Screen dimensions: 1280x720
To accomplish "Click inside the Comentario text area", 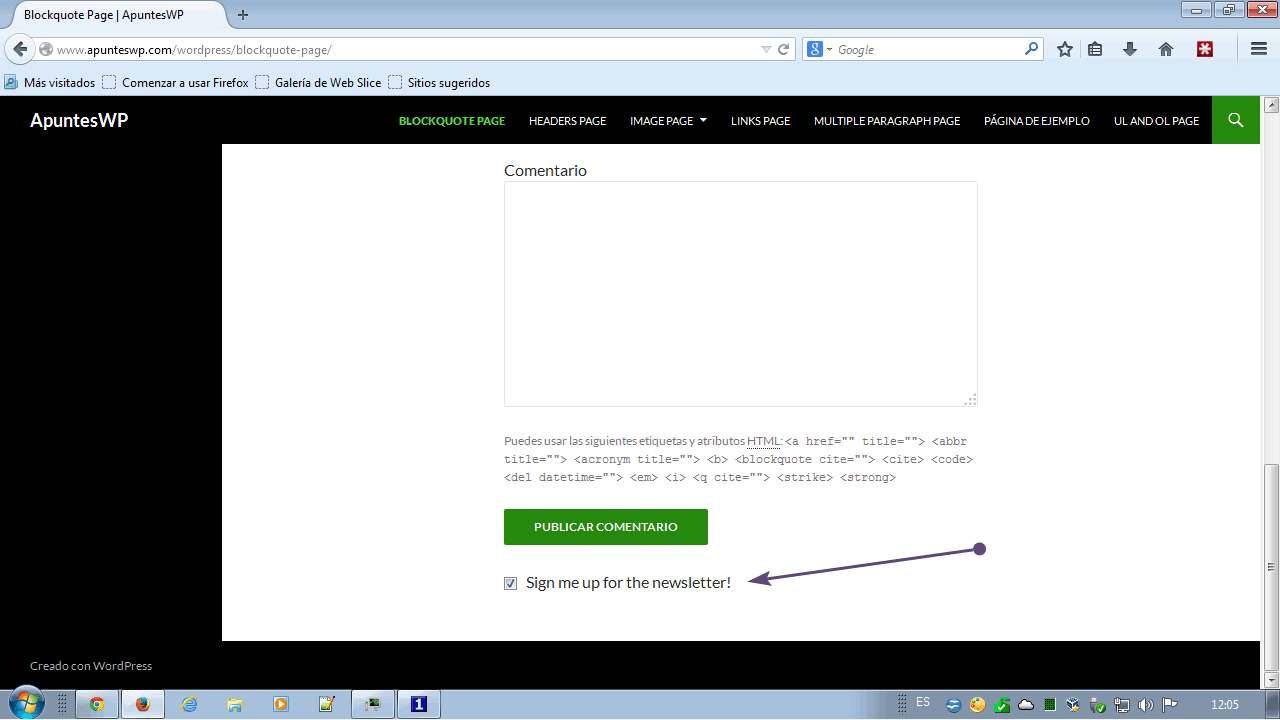I will point(741,294).
